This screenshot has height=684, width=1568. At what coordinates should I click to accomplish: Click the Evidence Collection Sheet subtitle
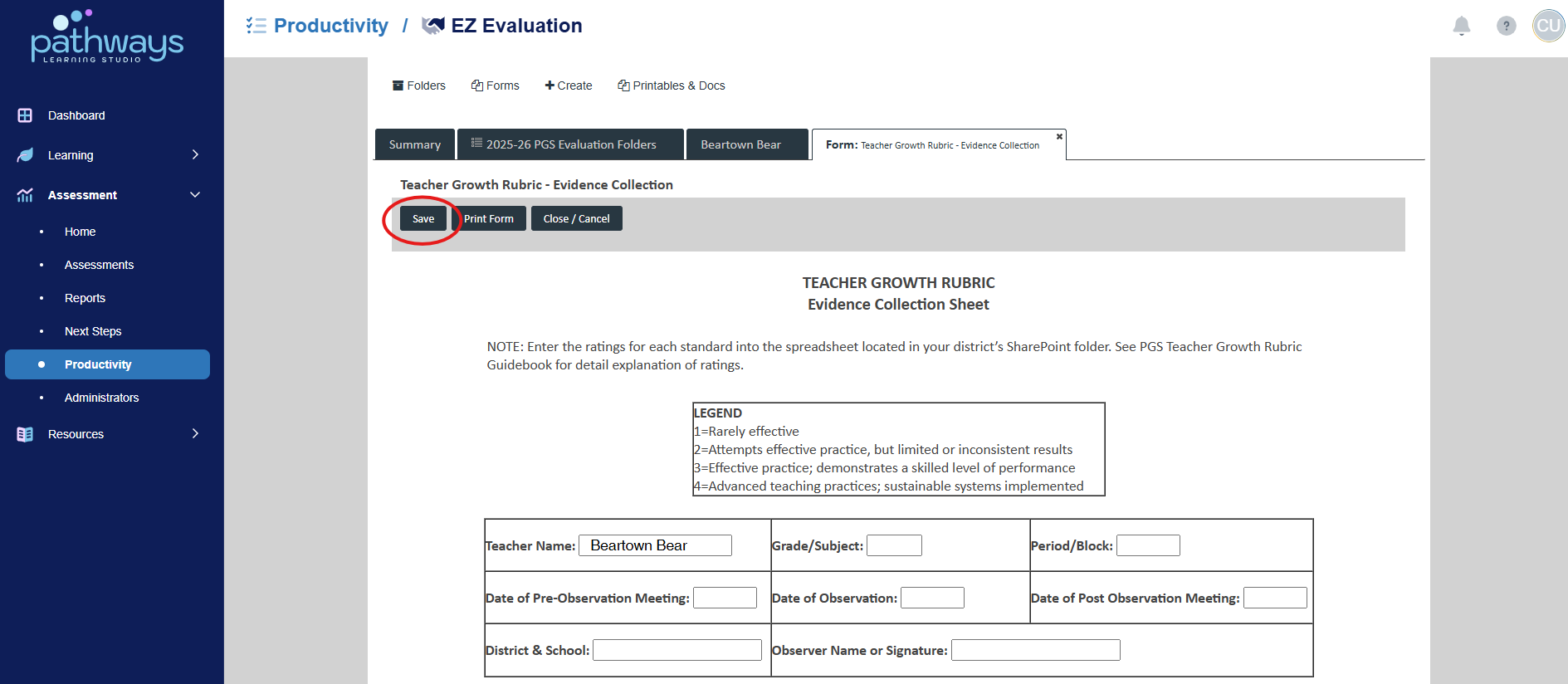[x=898, y=305]
